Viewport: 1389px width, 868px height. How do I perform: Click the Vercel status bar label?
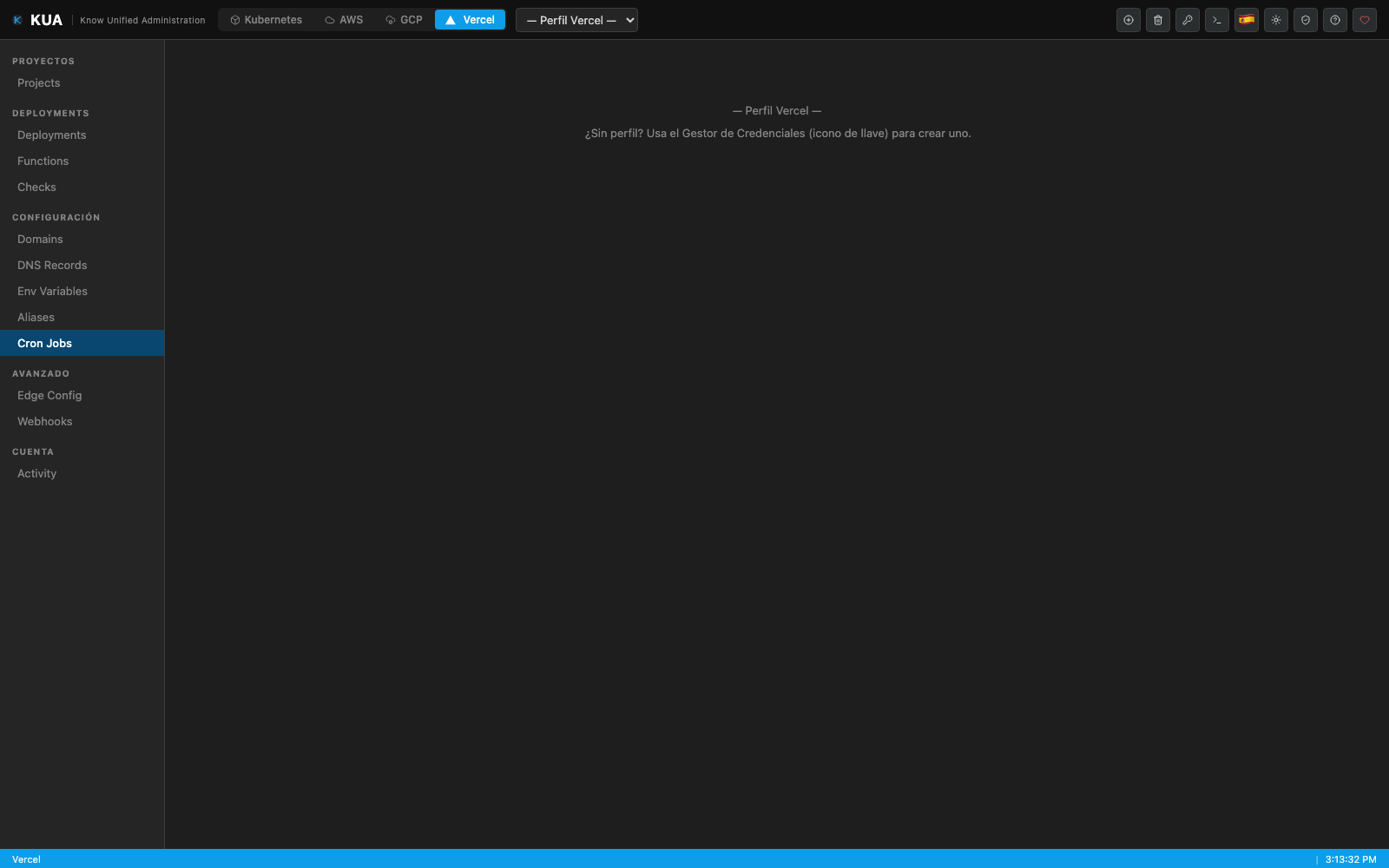click(26, 859)
